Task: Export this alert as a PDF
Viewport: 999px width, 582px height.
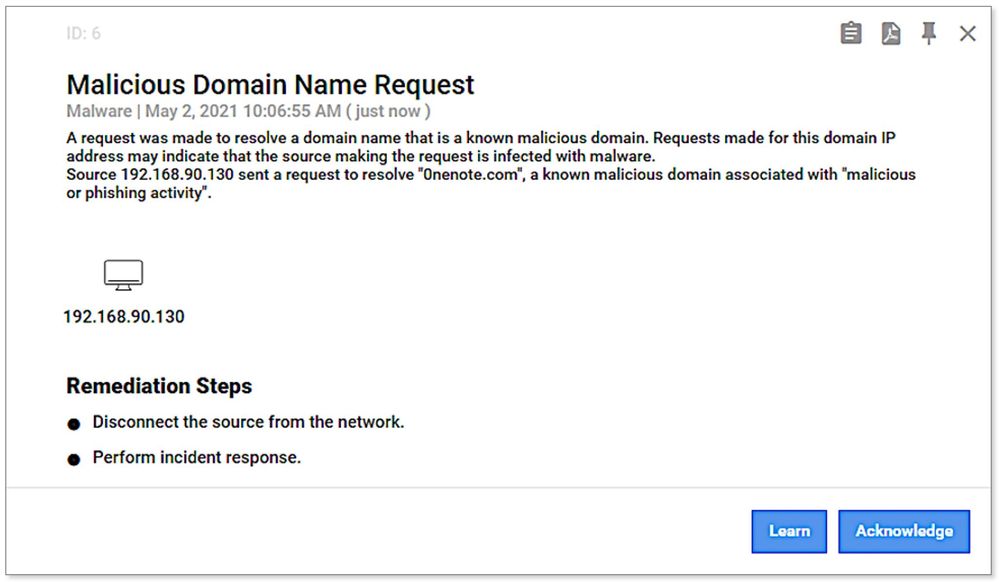Action: point(889,33)
